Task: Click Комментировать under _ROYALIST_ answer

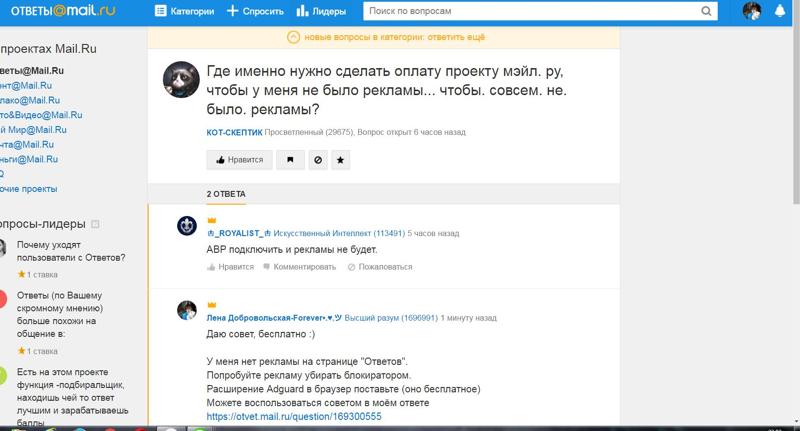Action: click(299, 267)
